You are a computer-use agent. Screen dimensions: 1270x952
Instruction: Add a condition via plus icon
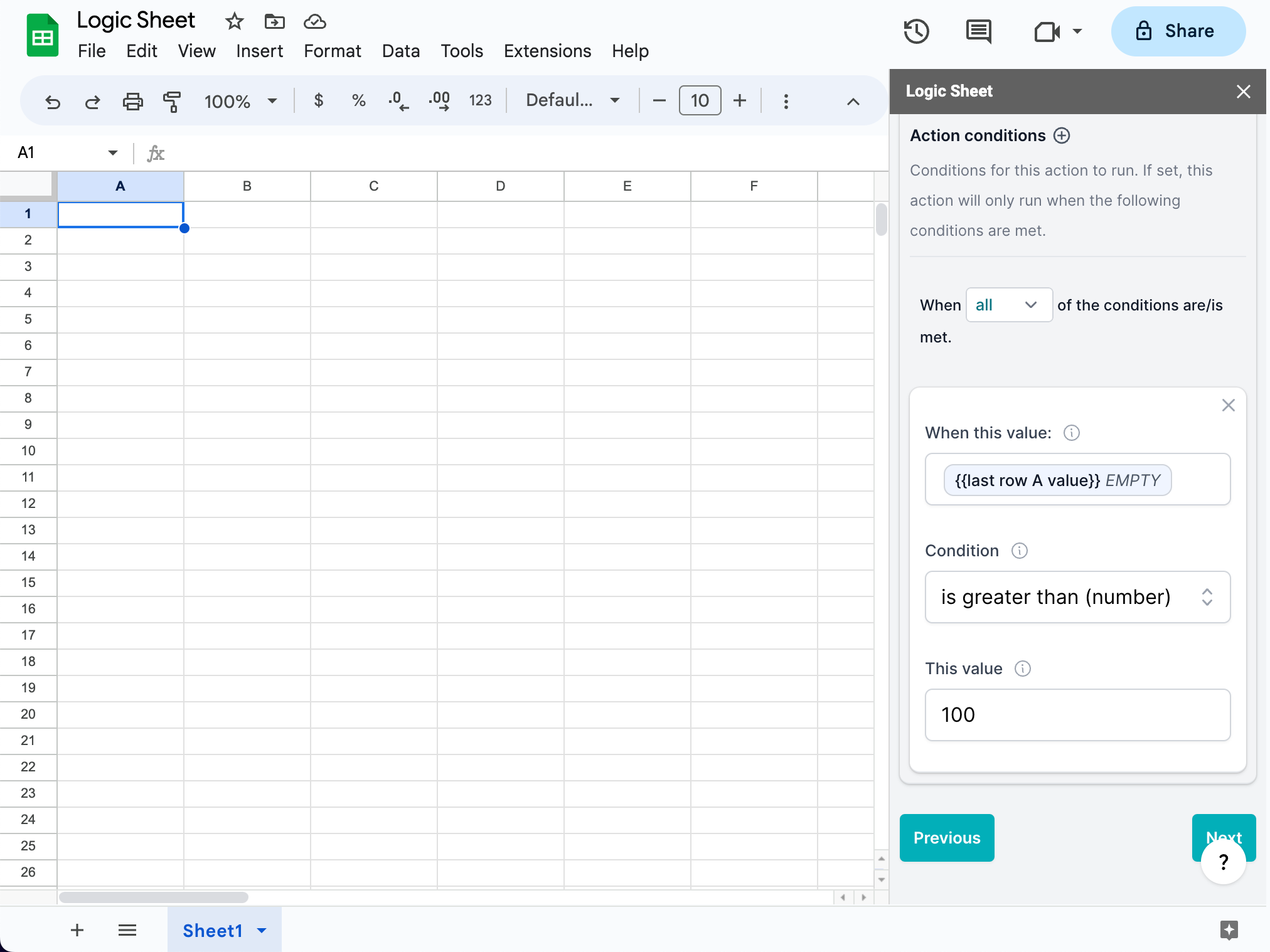[x=1062, y=135]
